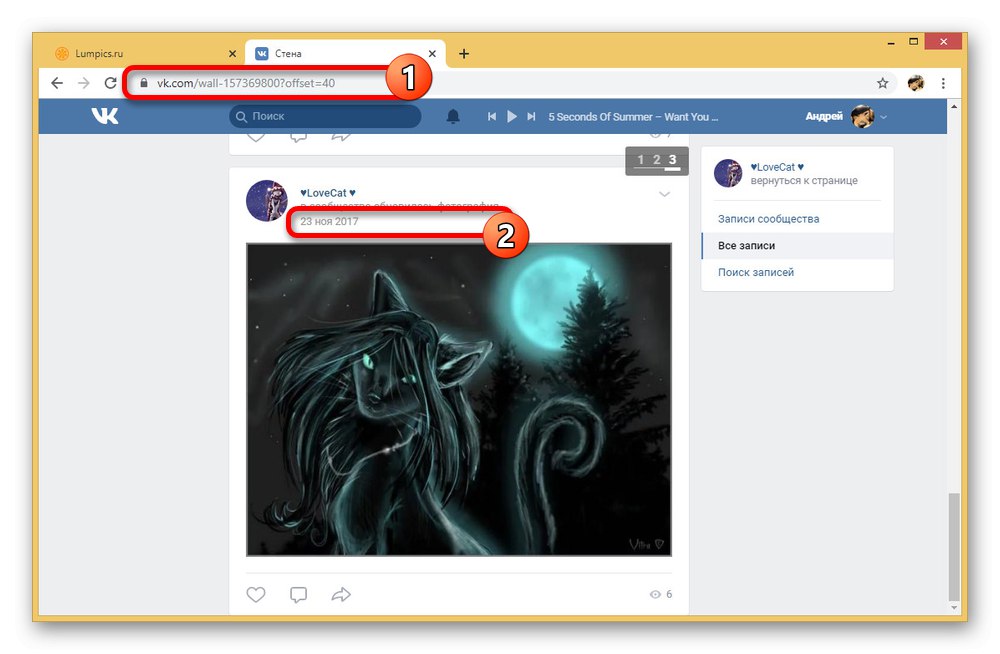
Task: Click the browser forward arrow
Action: (84, 83)
